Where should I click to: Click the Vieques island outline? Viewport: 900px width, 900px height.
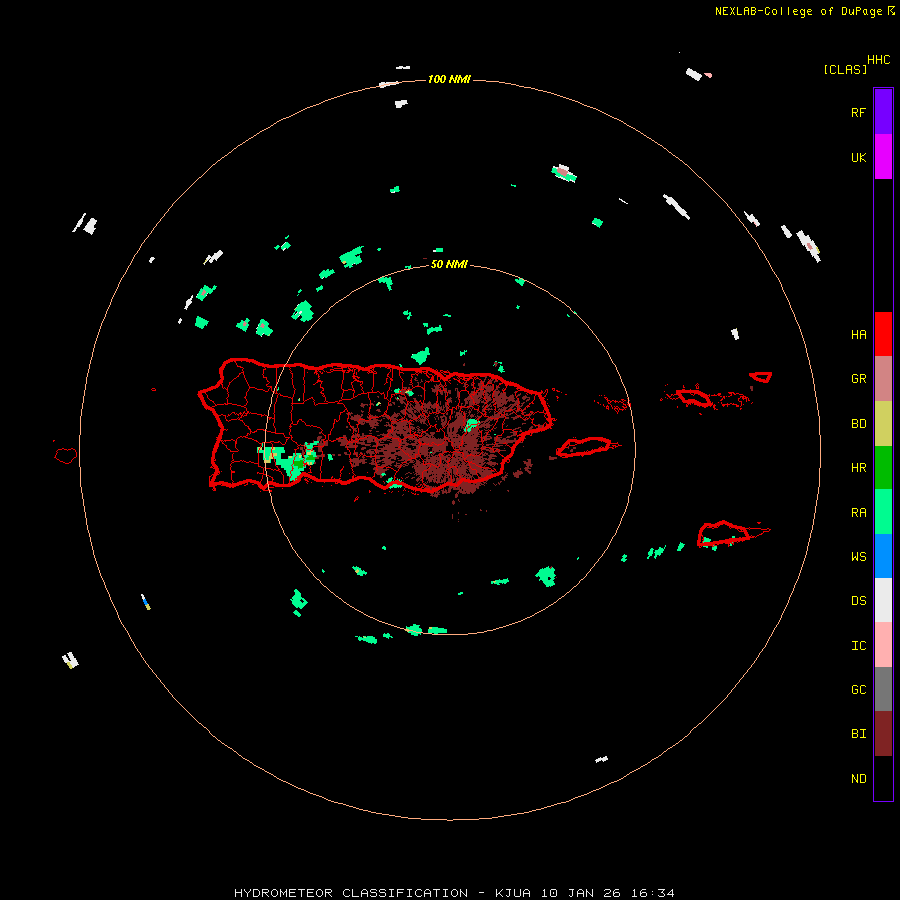[x=583, y=447]
